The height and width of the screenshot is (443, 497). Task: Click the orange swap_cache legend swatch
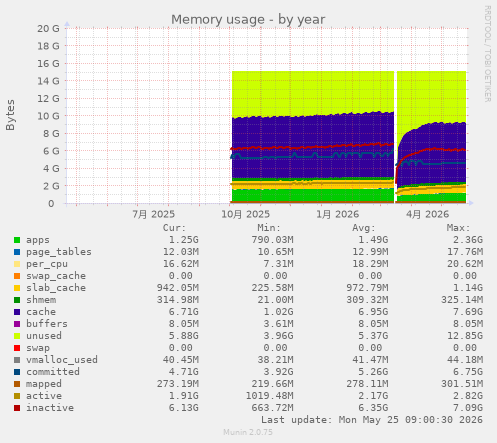[x=17, y=276]
